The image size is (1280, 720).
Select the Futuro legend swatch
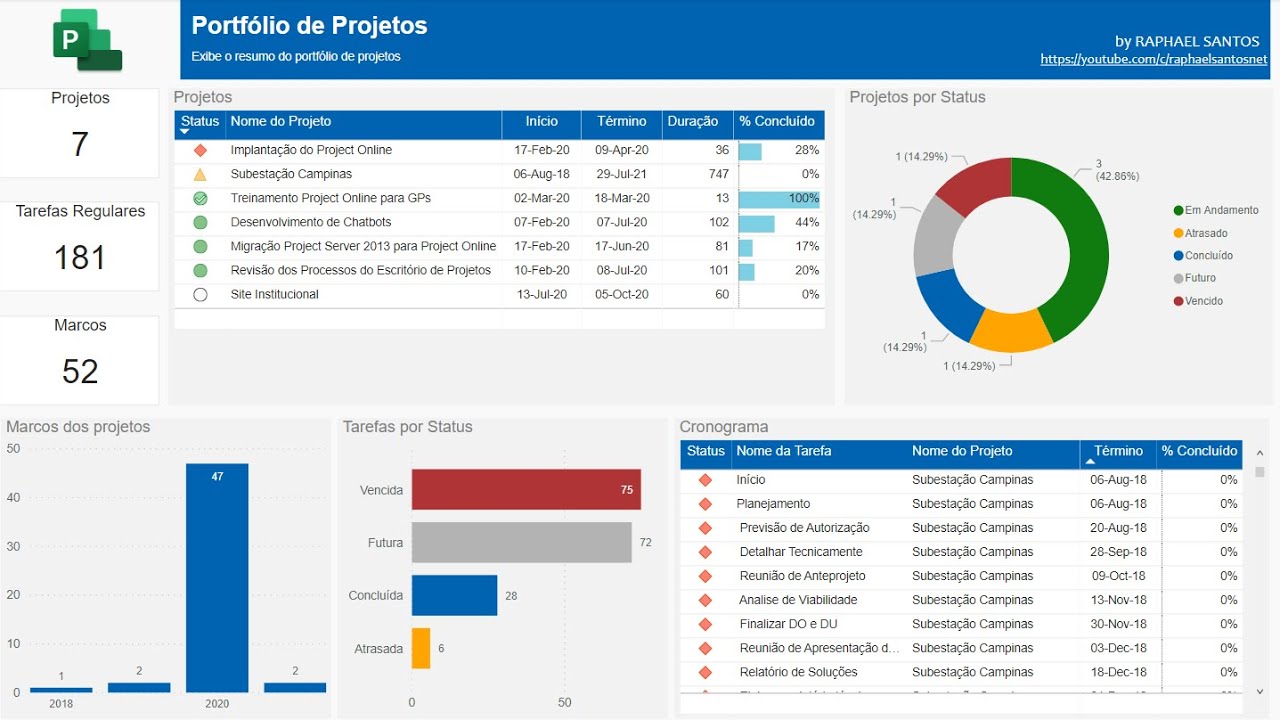1179,278
